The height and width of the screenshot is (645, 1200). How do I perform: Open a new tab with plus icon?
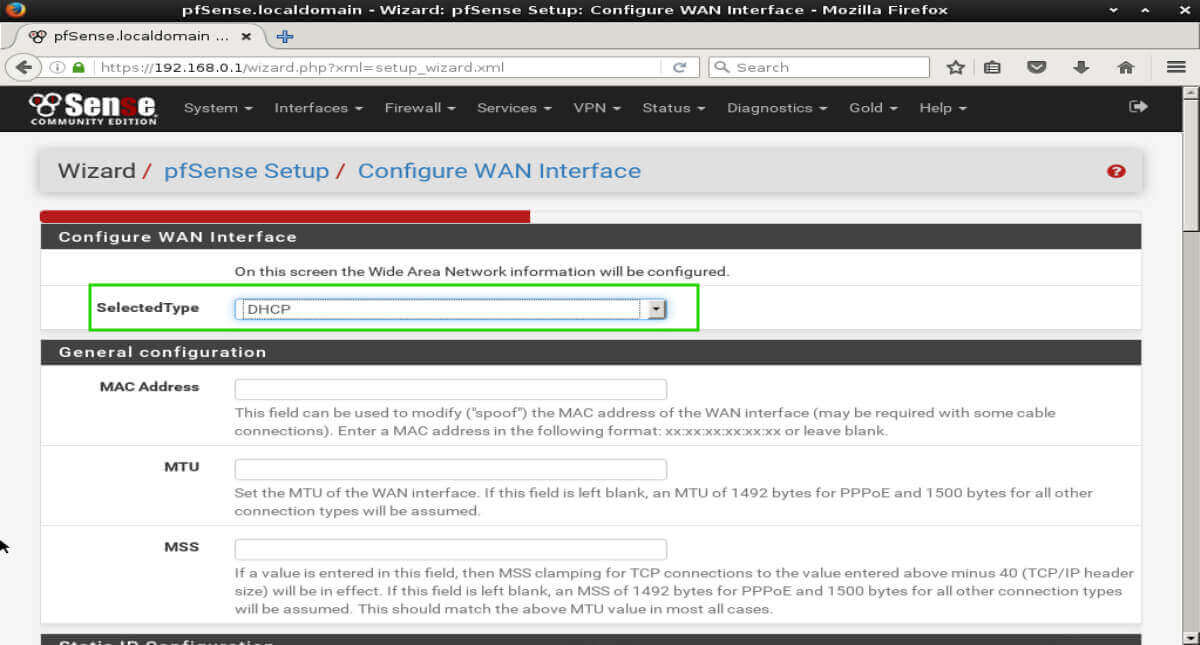(285, 36)
